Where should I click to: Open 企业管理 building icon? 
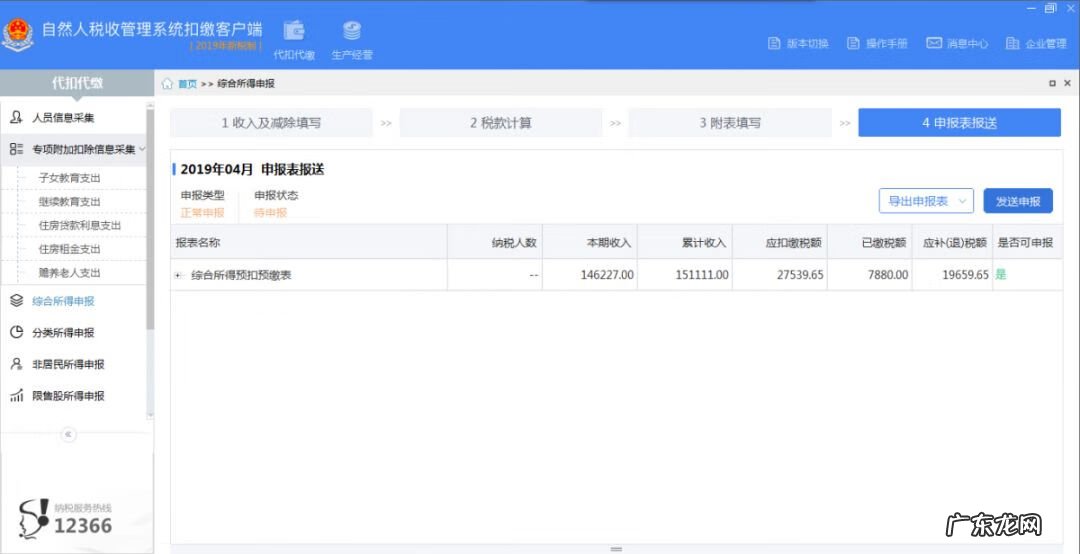click(x=1012, y=43)
